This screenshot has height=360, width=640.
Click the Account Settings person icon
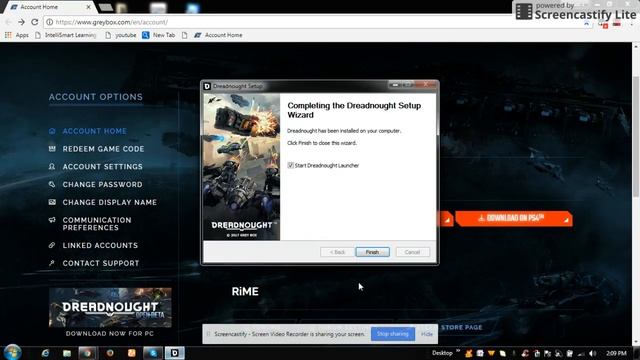52,167
